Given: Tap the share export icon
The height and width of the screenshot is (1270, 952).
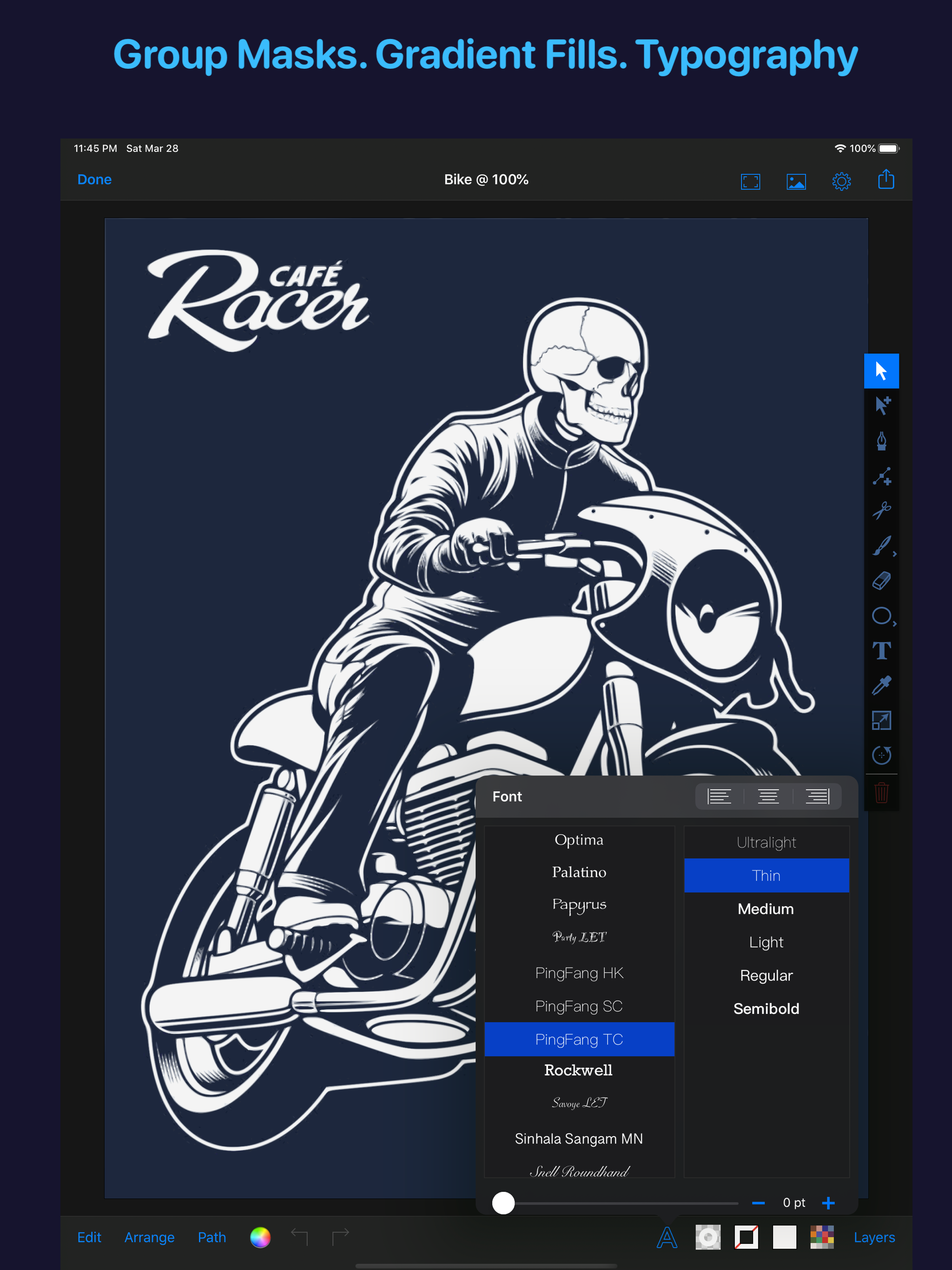Looking at the screenshot, I should pyautogui.click(x=886, y=179).
